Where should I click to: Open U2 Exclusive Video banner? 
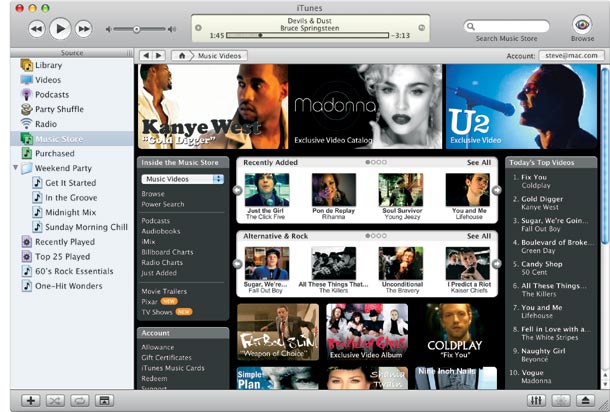521,107
